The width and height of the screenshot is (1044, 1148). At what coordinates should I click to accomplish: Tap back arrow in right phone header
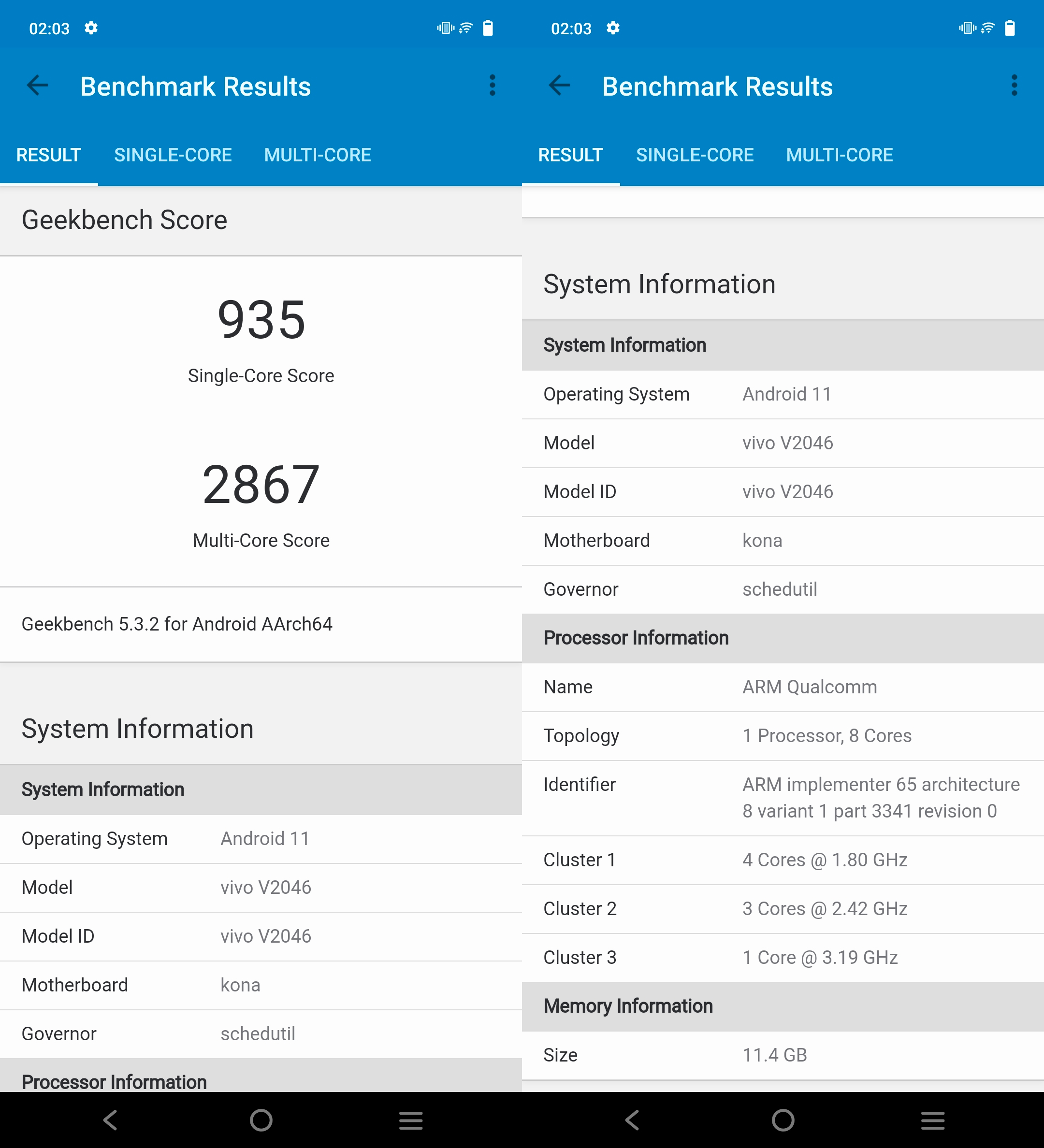tap(559, 86)
